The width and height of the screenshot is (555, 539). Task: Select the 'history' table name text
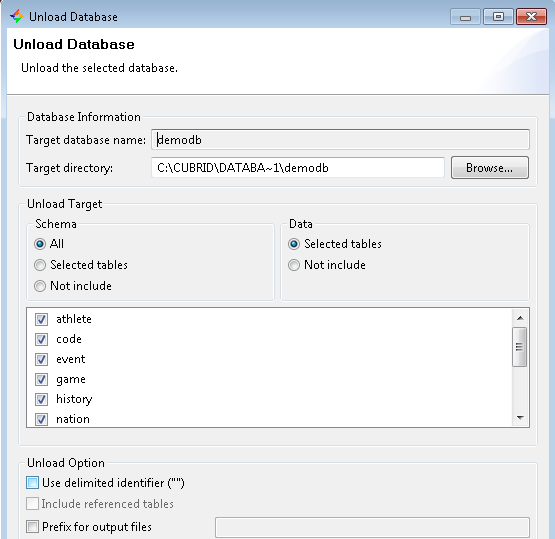click(x=74, y=399)
